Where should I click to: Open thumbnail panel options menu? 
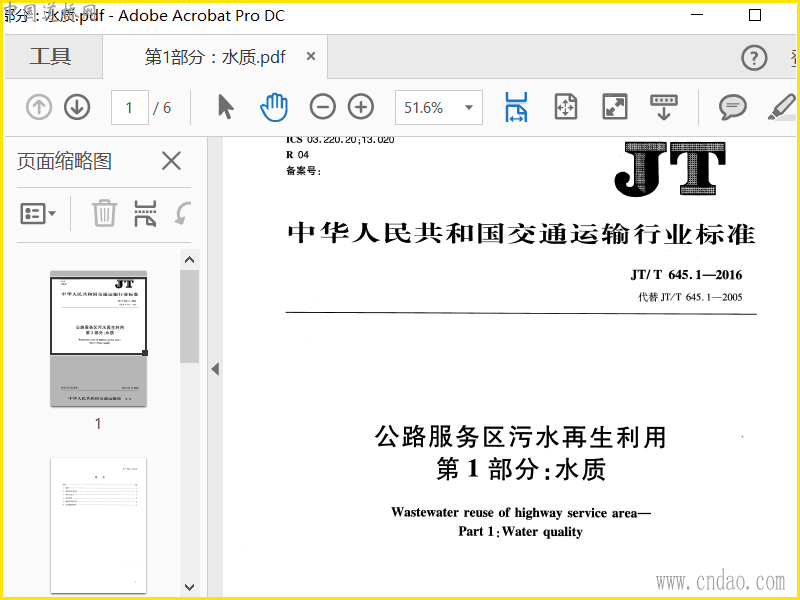click(38, 214)
